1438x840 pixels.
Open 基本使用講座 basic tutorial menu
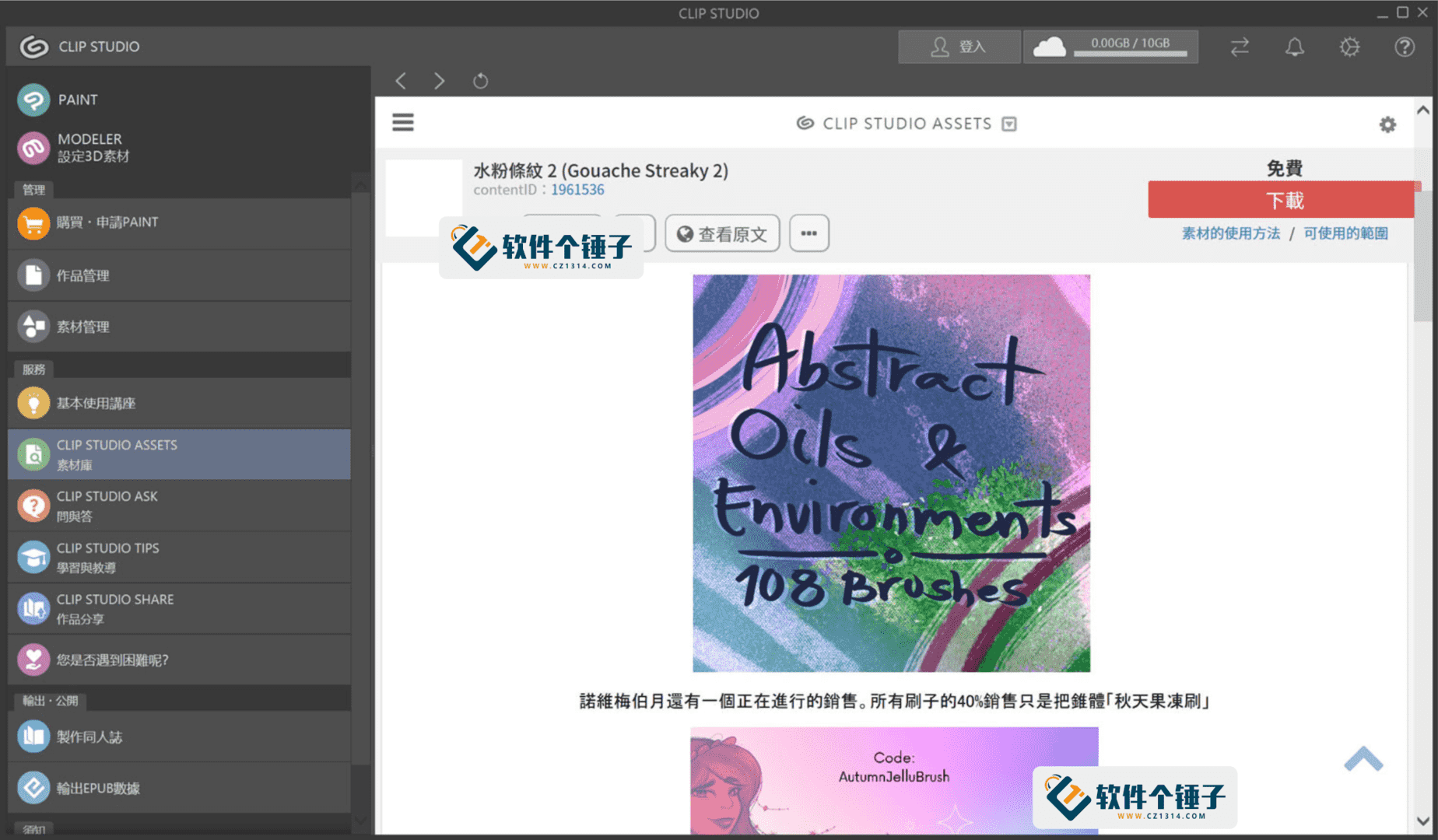tap(96, 403)
